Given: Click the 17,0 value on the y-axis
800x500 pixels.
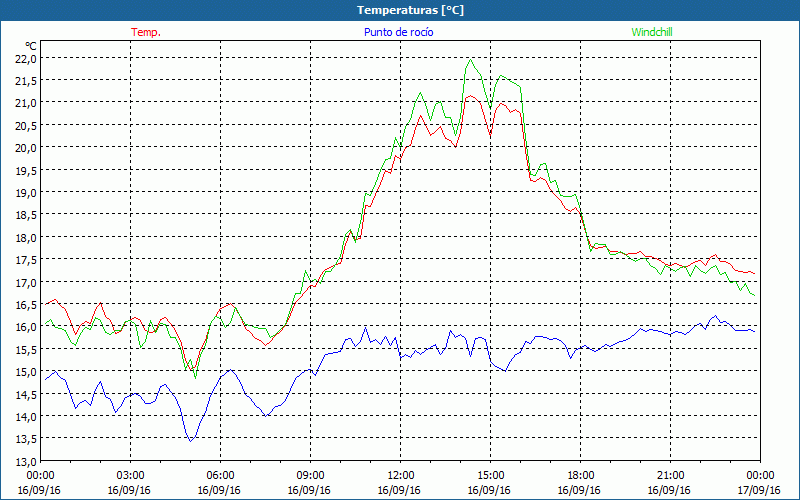Looking at the screenshot, I should (x=27, y=282).
